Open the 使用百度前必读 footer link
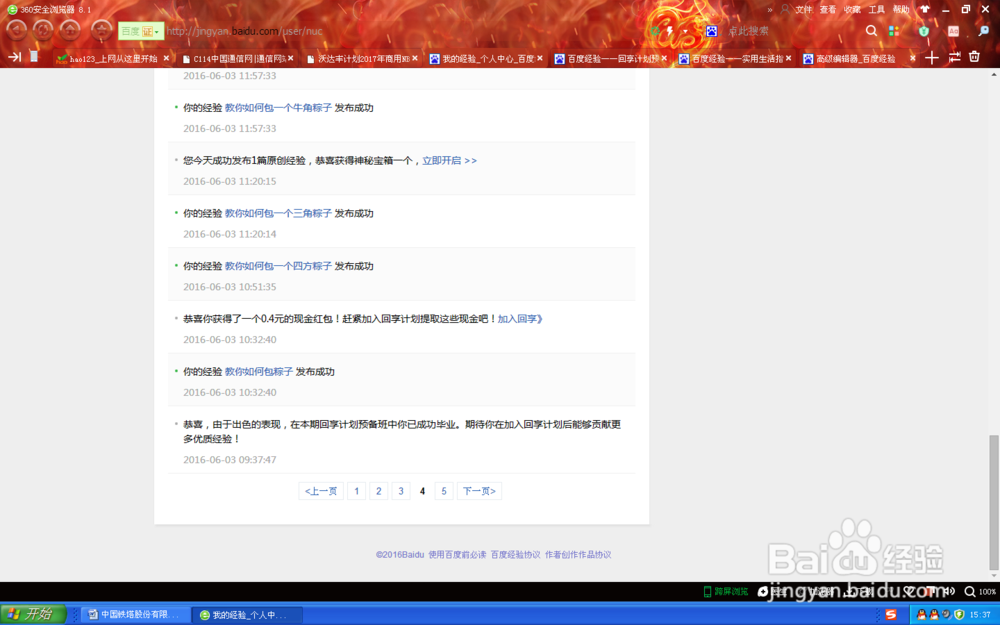 [457, 555]
